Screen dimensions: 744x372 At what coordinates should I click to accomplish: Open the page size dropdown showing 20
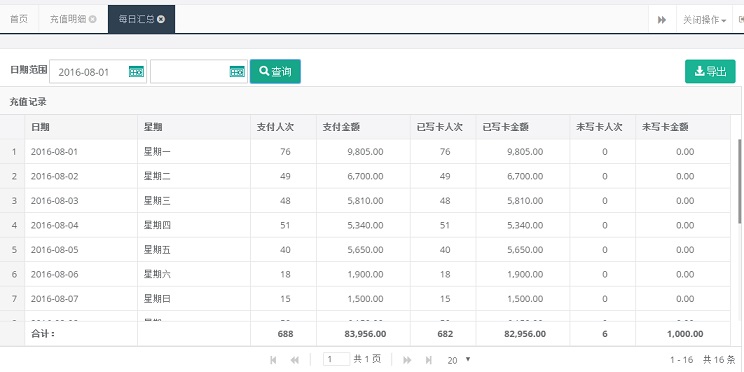(459, 360)
